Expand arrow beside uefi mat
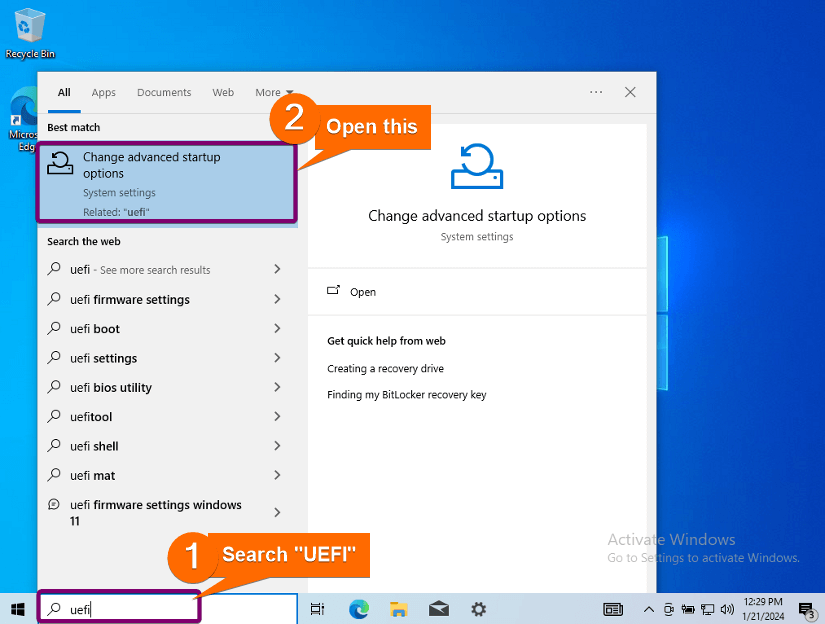825x624 pixels. 277,476
